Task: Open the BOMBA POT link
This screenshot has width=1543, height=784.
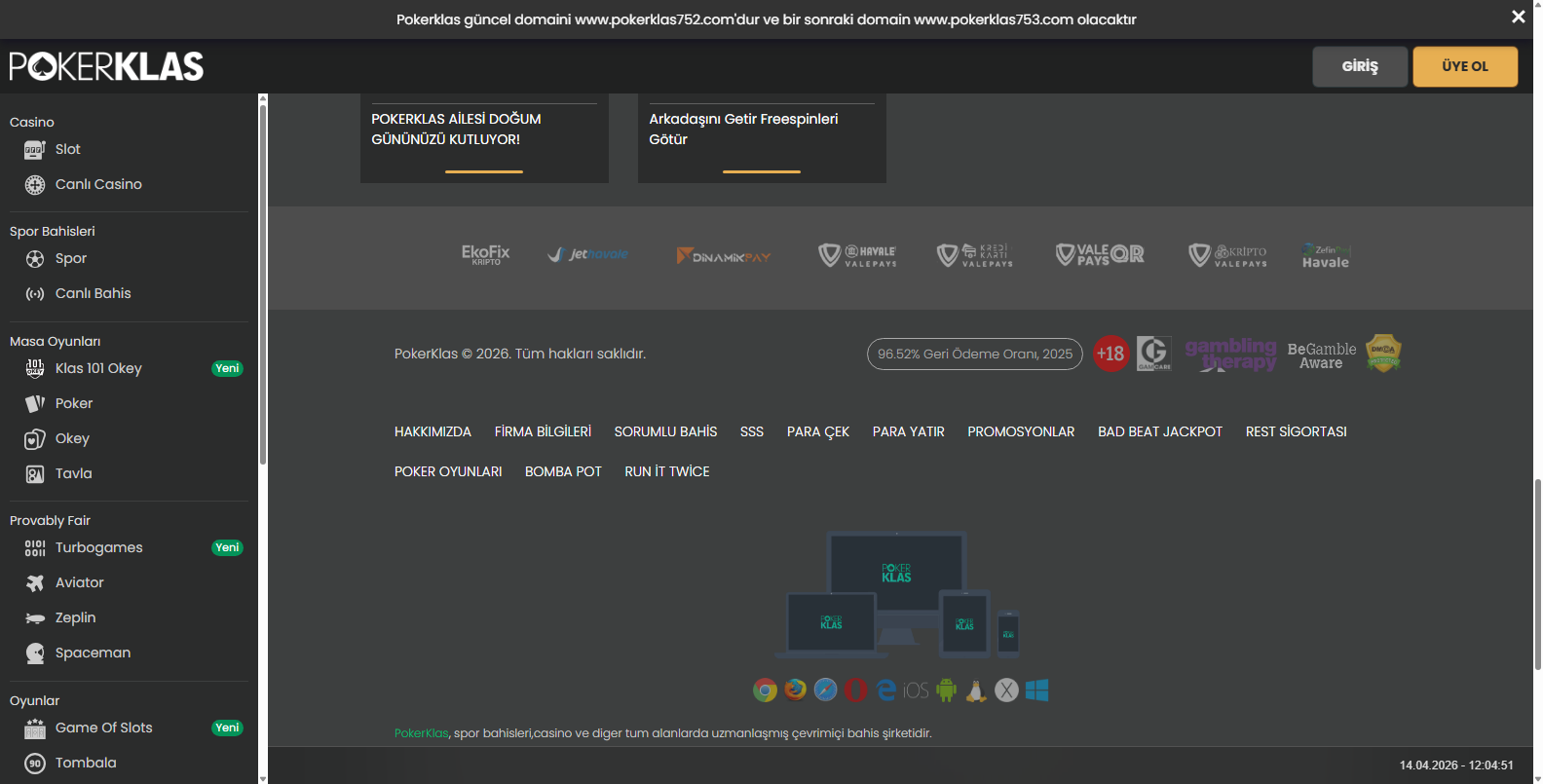Action: [563, 471]
